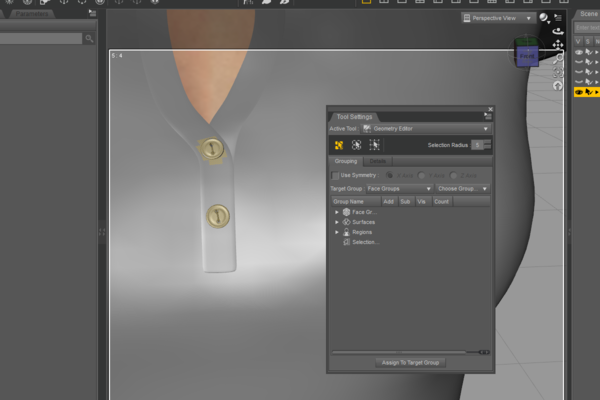Select the Y Axis radio button
Screen dimensions: 600x400
421,175
